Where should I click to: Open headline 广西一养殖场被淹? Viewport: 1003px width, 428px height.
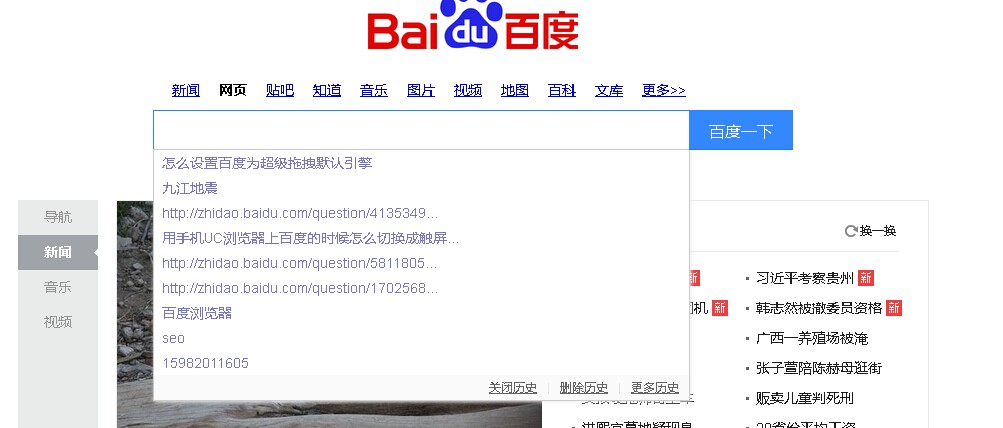coord(812,338)
